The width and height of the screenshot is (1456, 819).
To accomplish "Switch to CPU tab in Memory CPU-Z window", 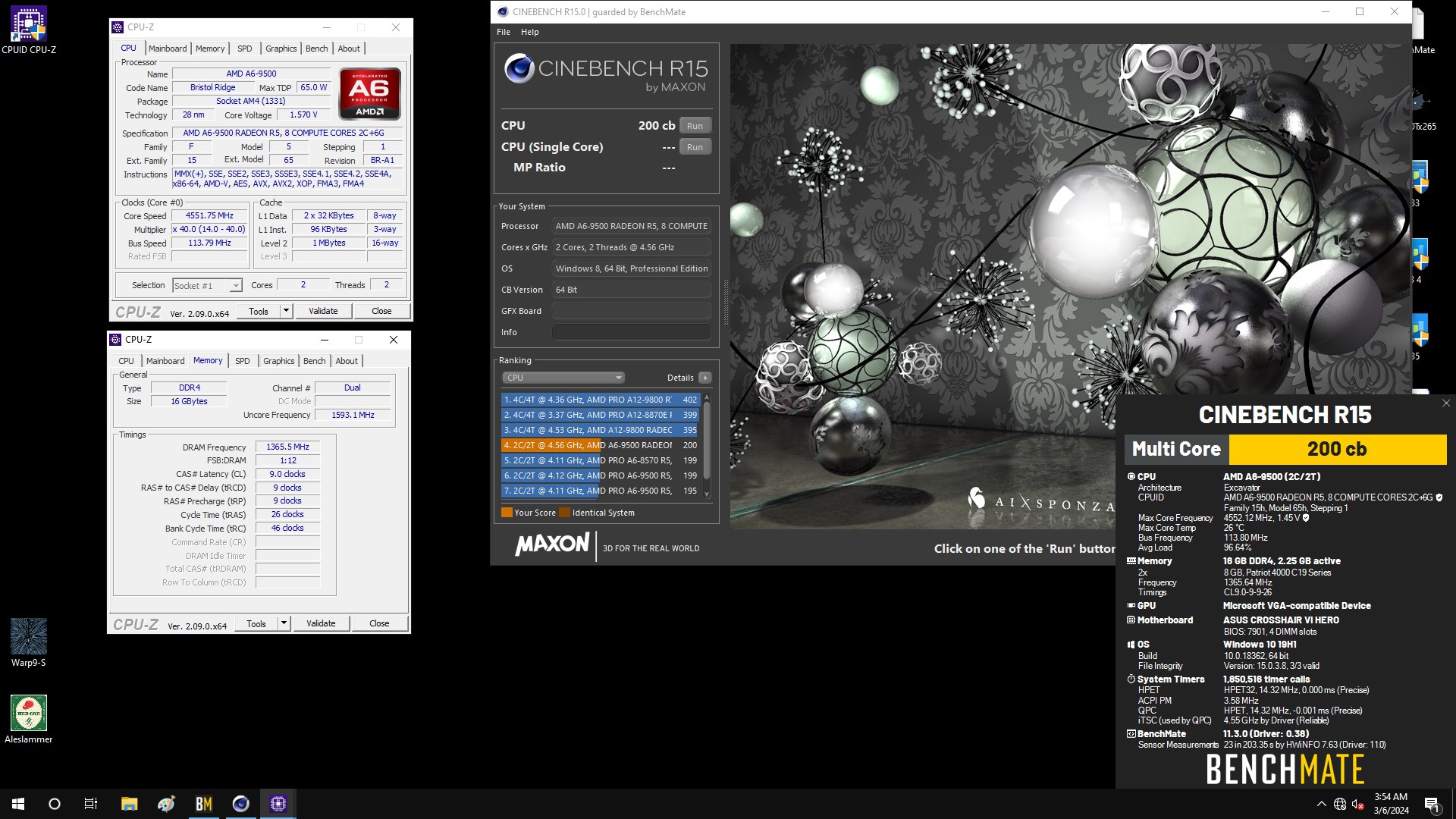I will click(126, 361).
